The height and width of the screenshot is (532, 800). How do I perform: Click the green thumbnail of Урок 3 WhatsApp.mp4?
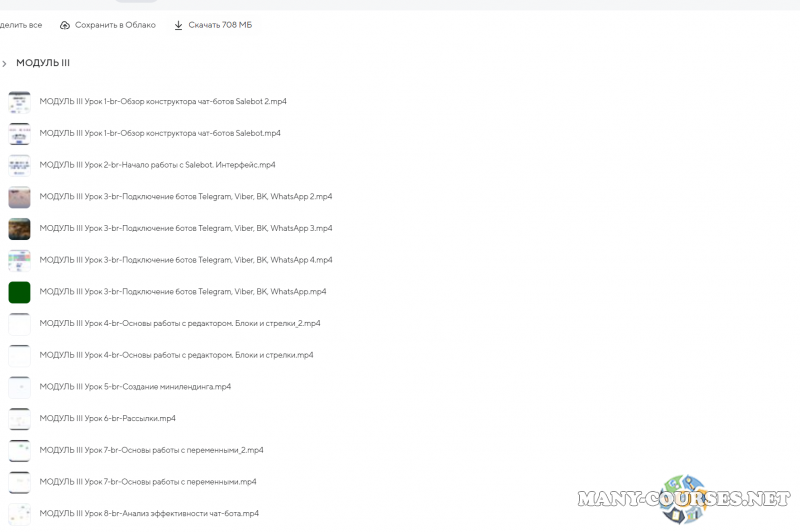coord(19,292)
